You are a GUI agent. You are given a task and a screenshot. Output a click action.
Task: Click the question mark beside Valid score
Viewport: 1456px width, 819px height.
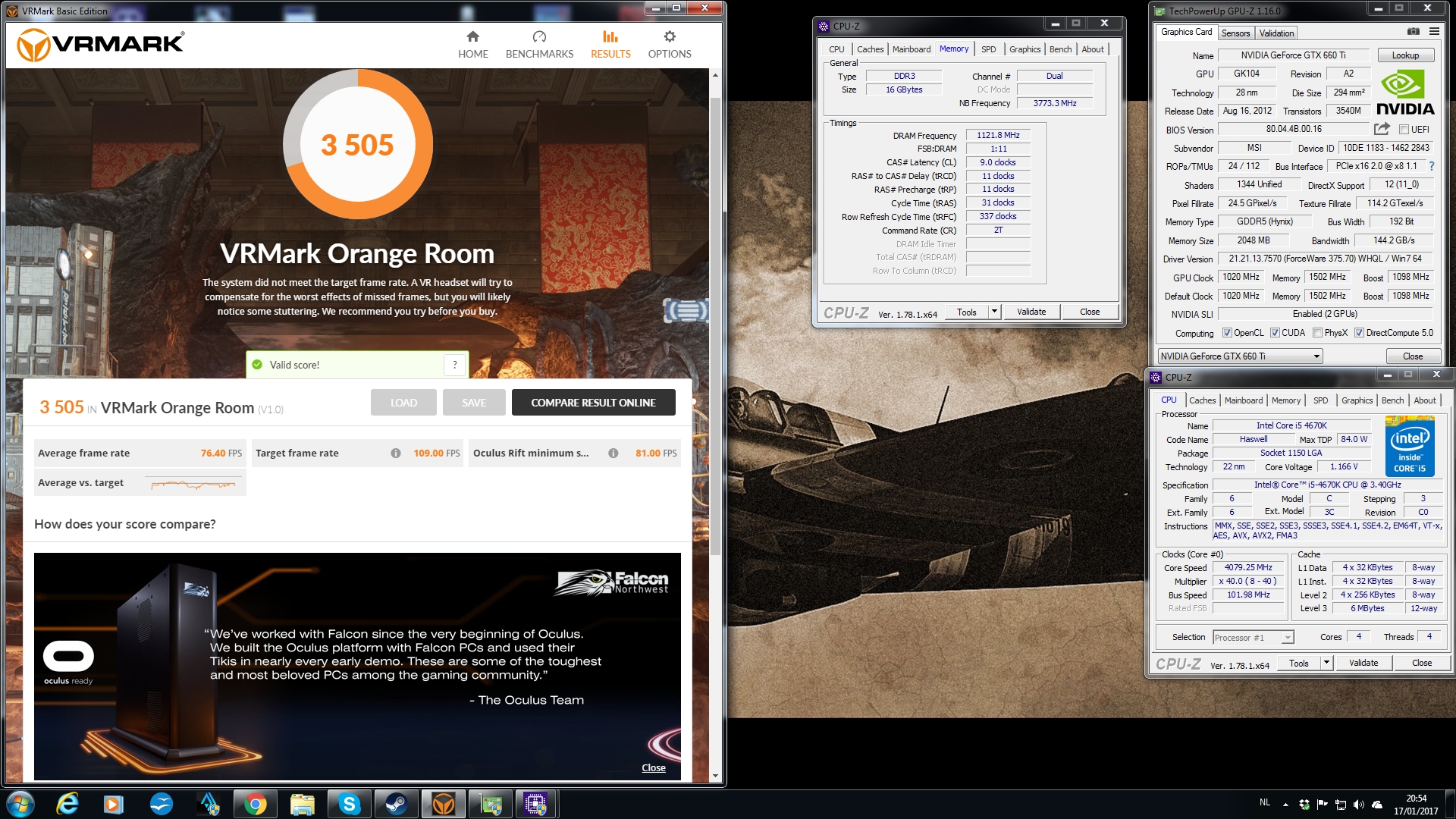(x=455, y=365)
